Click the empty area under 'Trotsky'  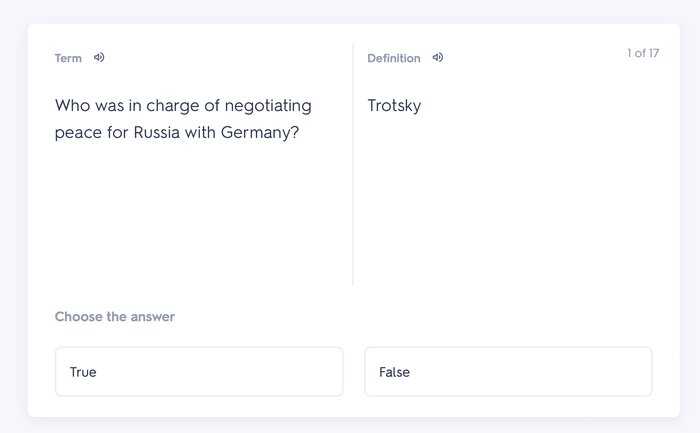509,201
